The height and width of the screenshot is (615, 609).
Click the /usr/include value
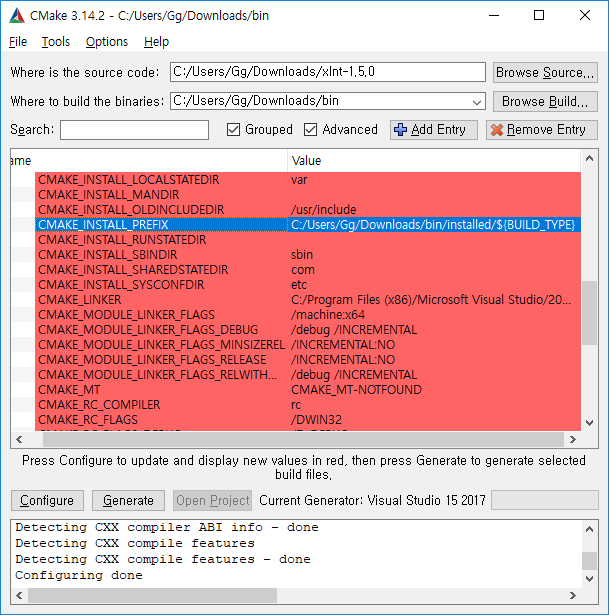pos(324,209)
